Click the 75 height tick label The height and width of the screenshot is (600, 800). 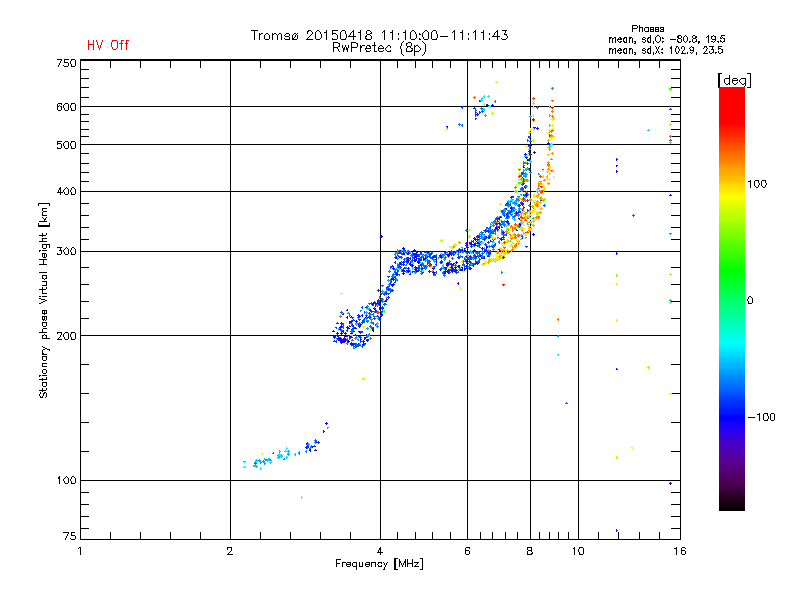point(69,536)
